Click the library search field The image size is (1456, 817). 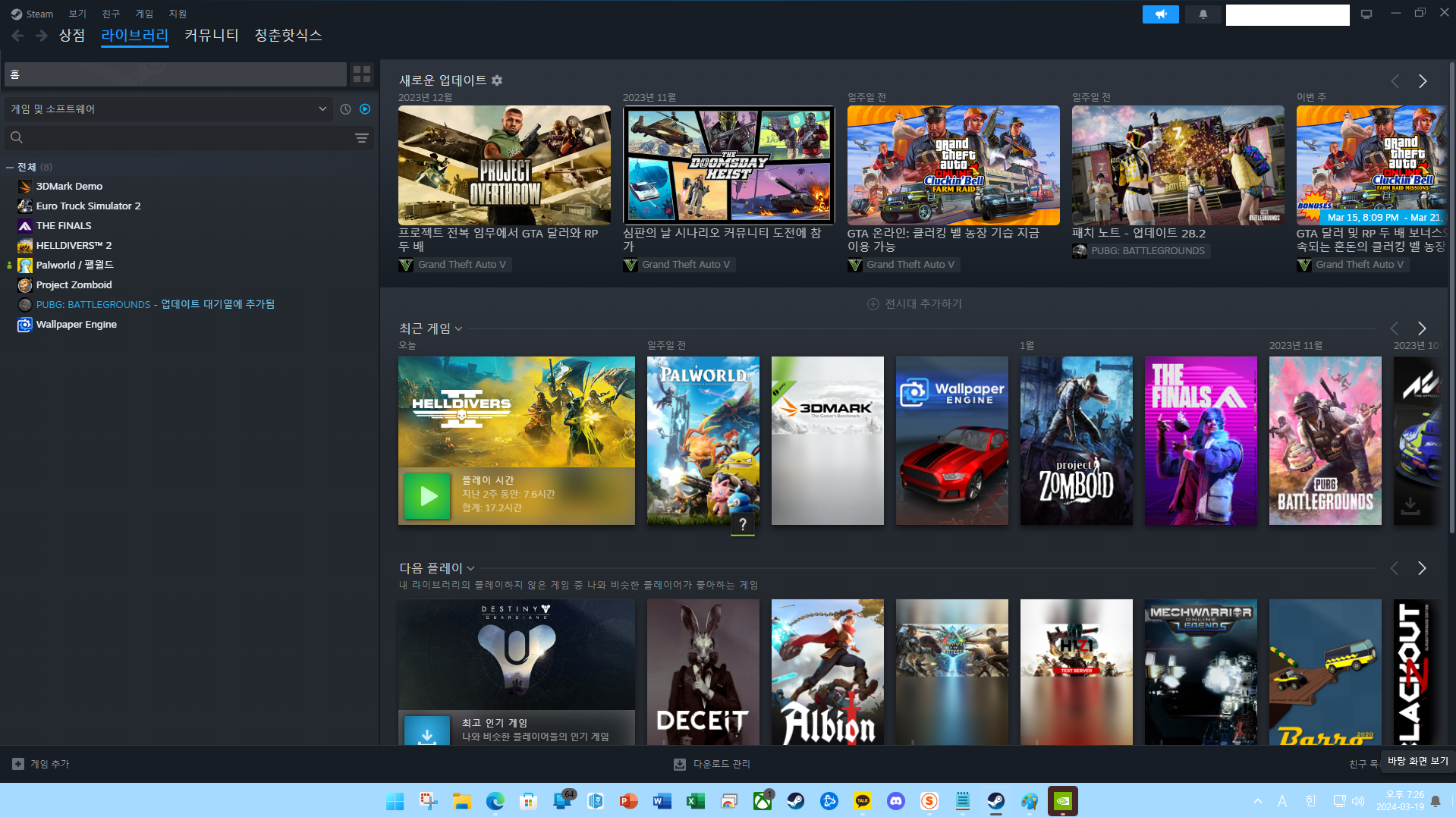[188, 138]
